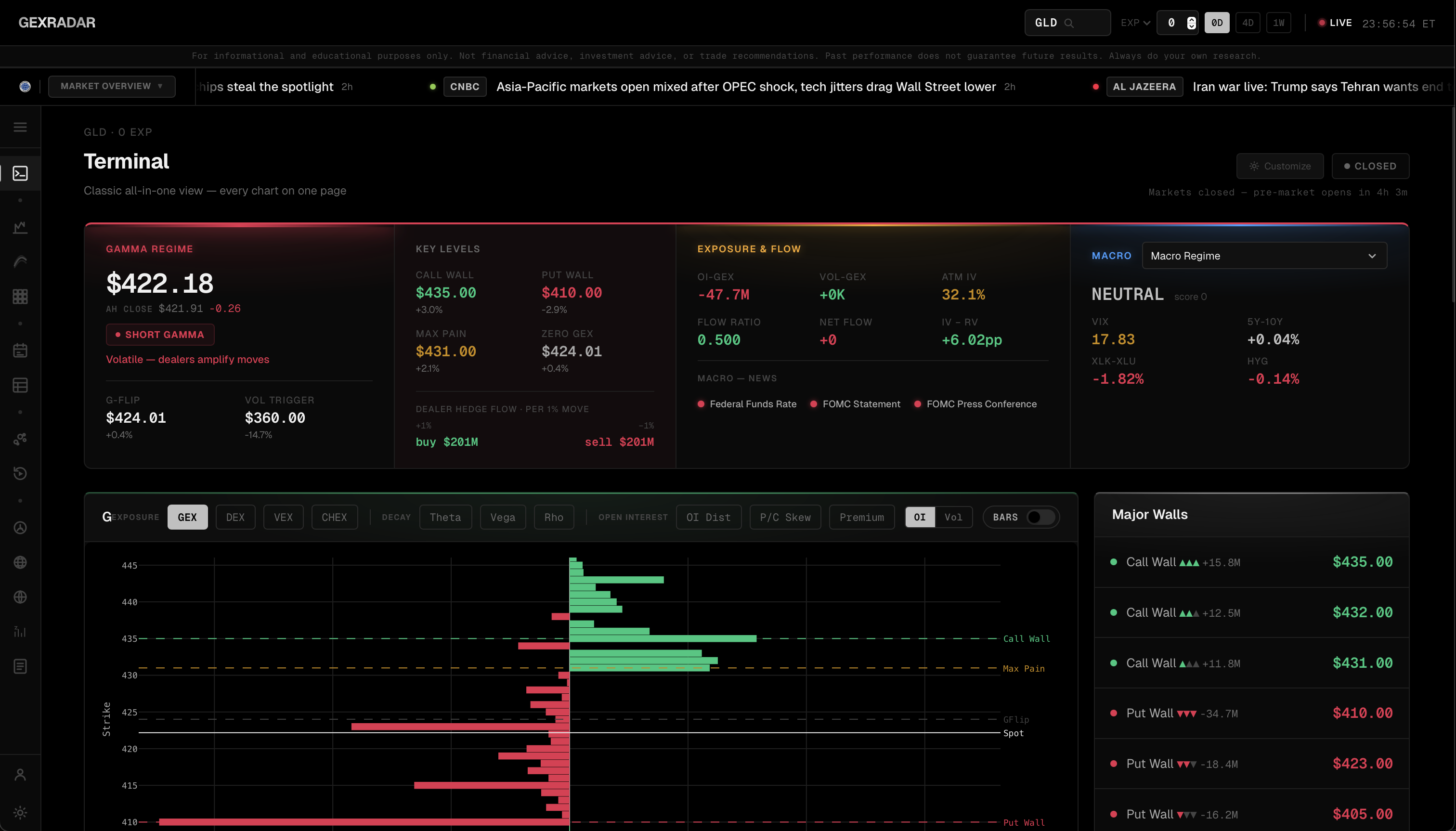This screenshot has width=1456, height=831.
Task: Select Call Wall $431.00 row
Action: pos(1252,663)
